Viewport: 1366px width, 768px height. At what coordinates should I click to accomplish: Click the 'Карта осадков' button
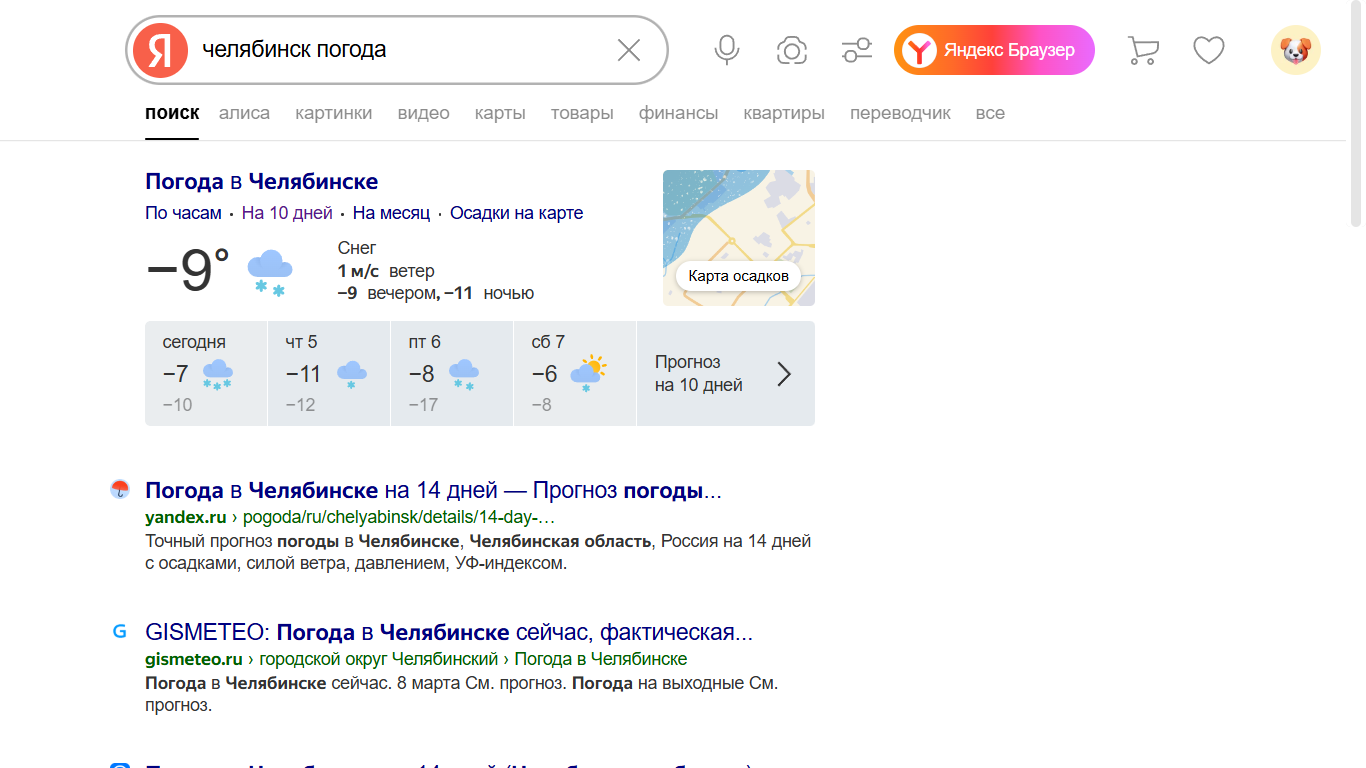pos(739,276)
